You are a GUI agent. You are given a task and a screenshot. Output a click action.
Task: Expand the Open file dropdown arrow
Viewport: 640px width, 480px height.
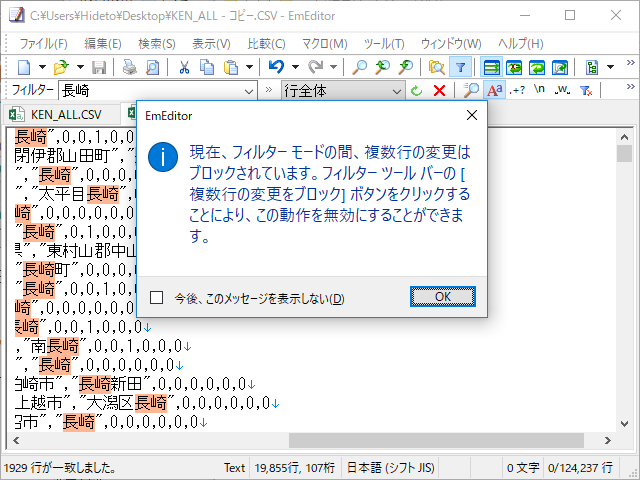coord(80,67)
